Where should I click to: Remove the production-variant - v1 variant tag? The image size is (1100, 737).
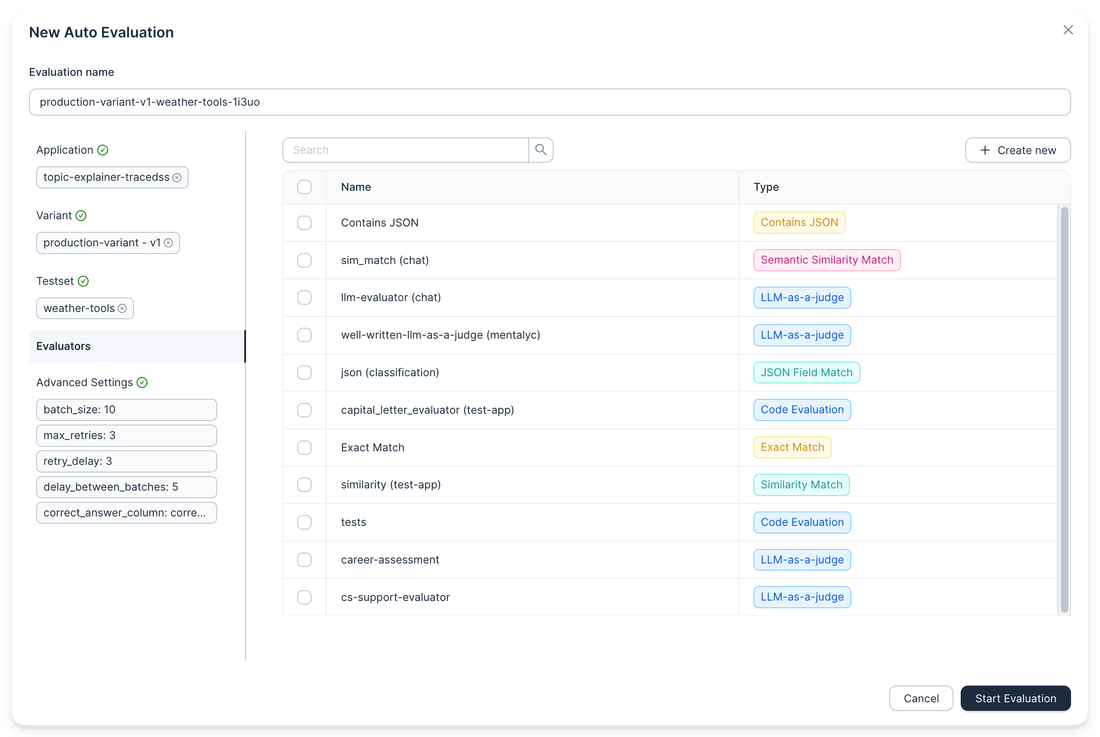[x=170, y=242]
